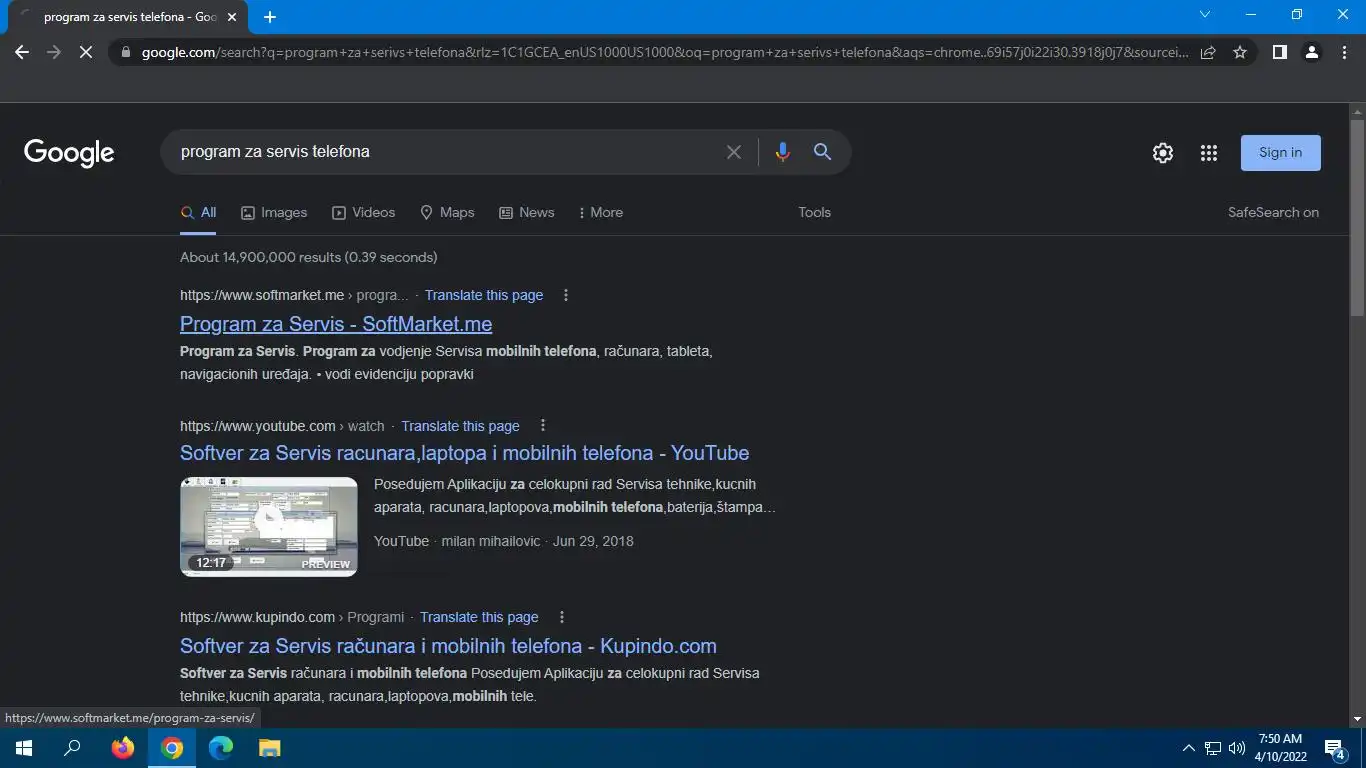
Task: Launch Microsoft Edge from taskbar
Action: tap(221, 748)
